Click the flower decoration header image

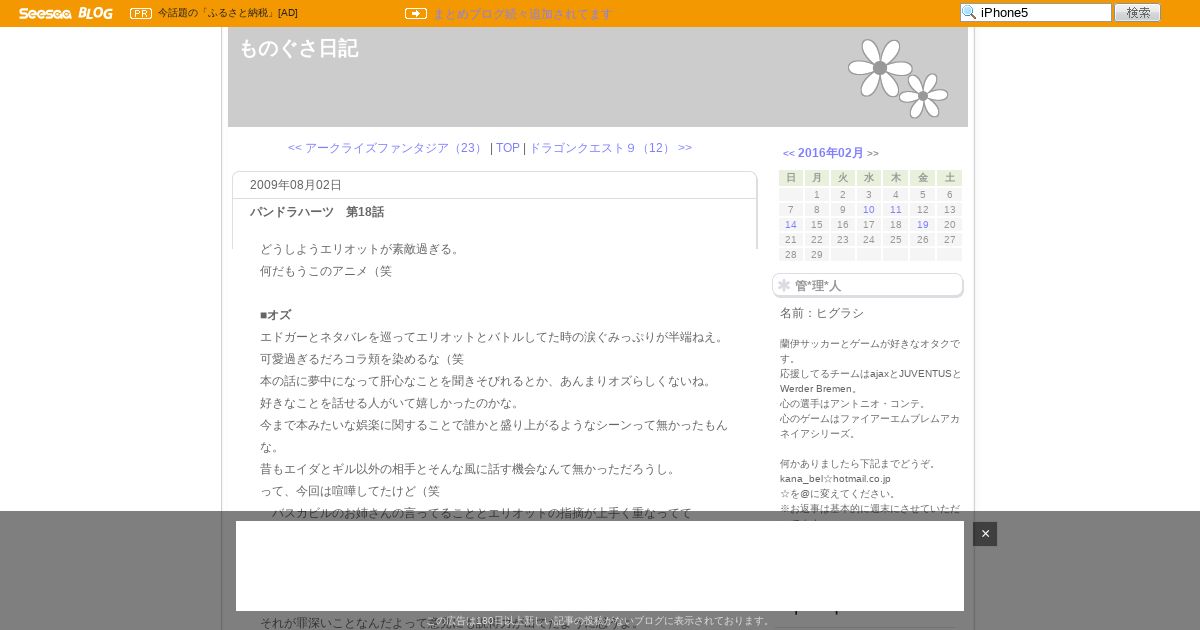pos(898,78)
